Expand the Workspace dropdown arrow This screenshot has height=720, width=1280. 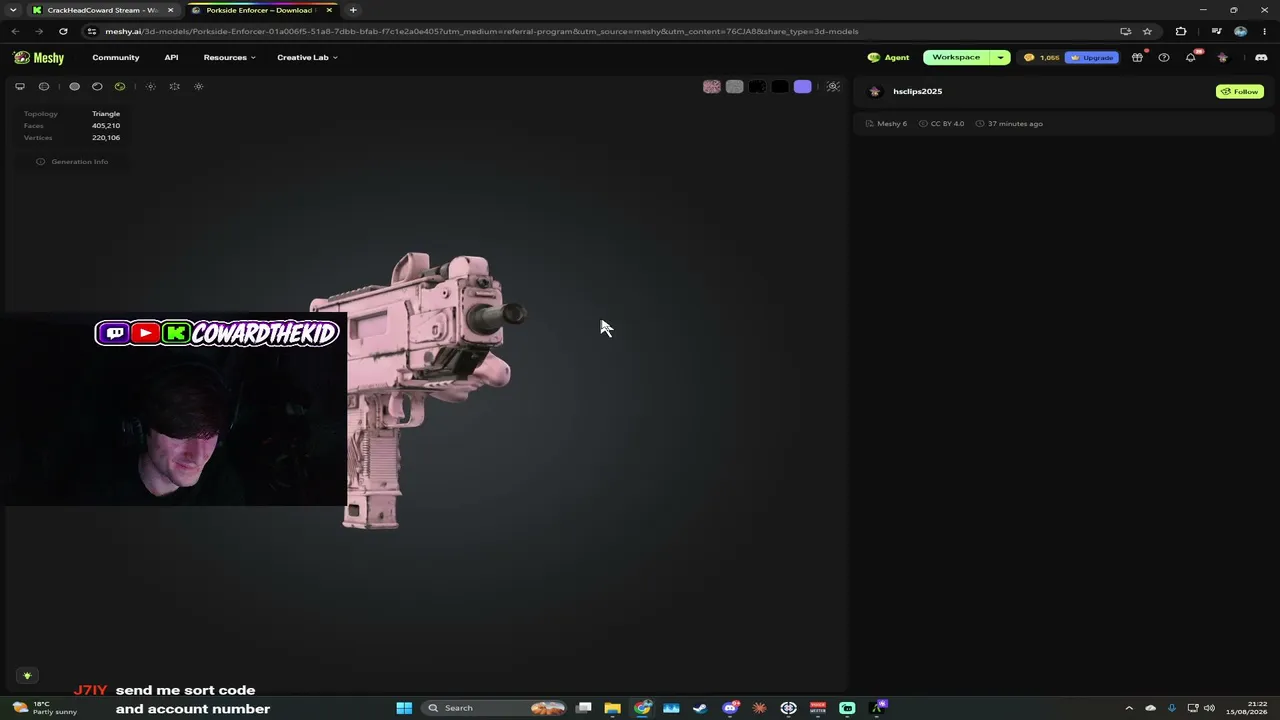[x=1000, y=58]
